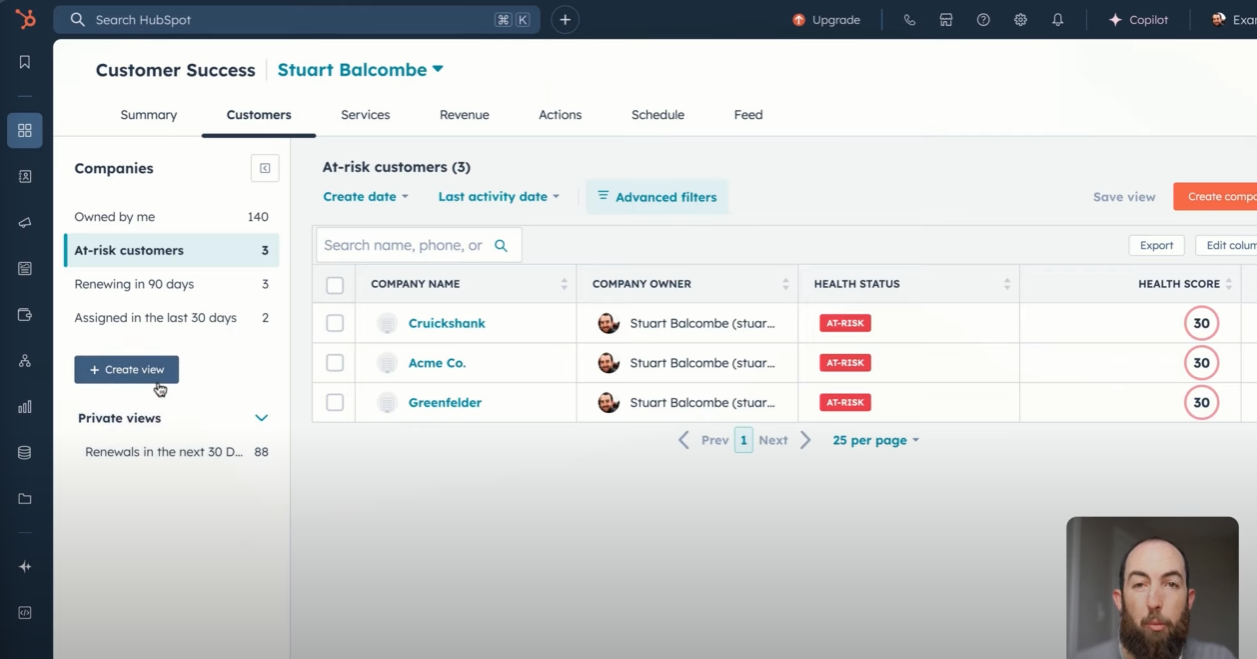The height and width of the screenshot is (659, 1257).
Task: Open the Breeze AI sparkle icon in sidebar
Action: [x=25, y=567]
